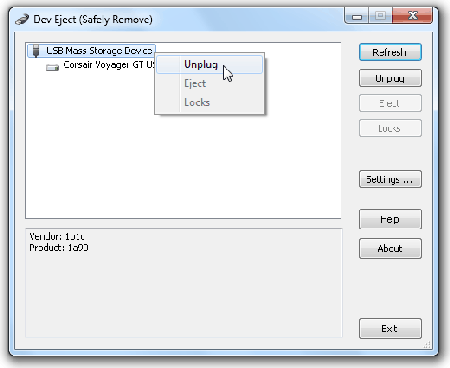Screen dimensions: 450x368
Task: Open Help via the Help button
Action: point(390,219)
